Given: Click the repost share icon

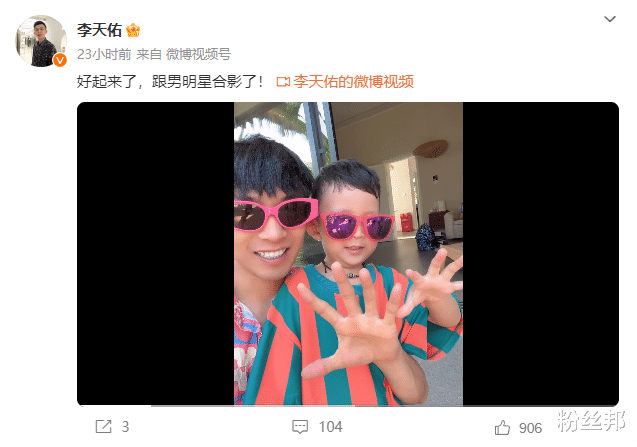Looking at the screenshot, I should [103, 427].
